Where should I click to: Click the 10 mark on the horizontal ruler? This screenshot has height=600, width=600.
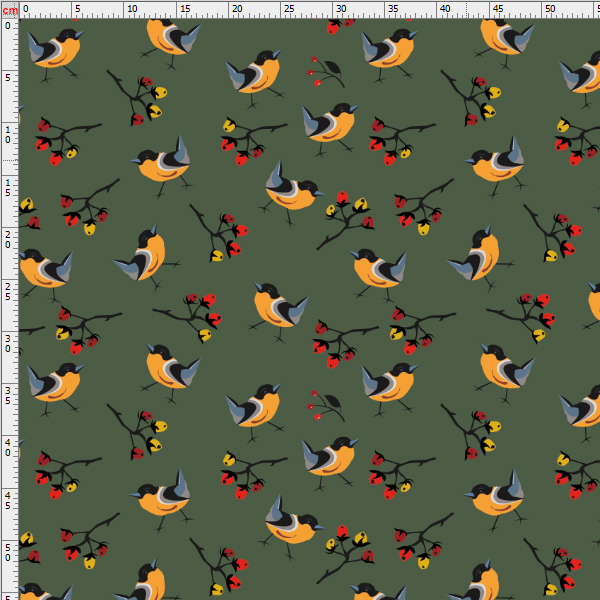point(132,8)
